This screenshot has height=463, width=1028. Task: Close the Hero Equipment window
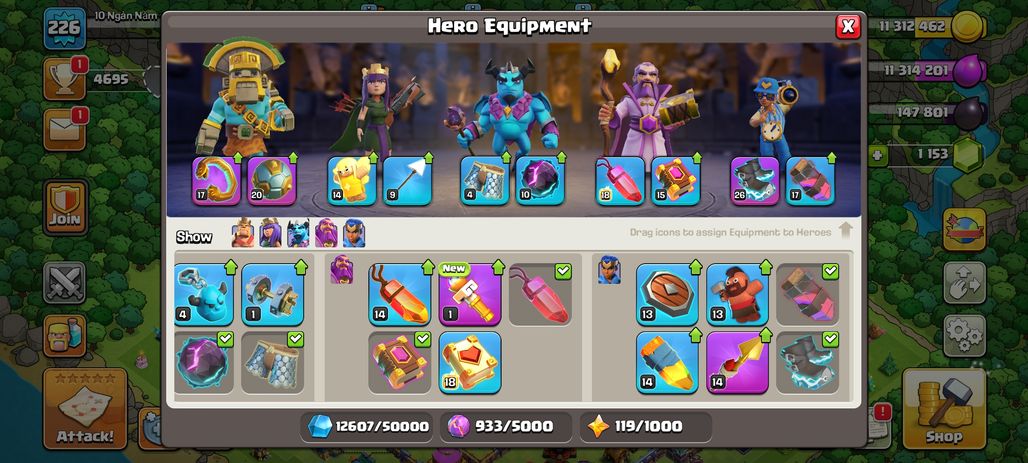[848, 26]
